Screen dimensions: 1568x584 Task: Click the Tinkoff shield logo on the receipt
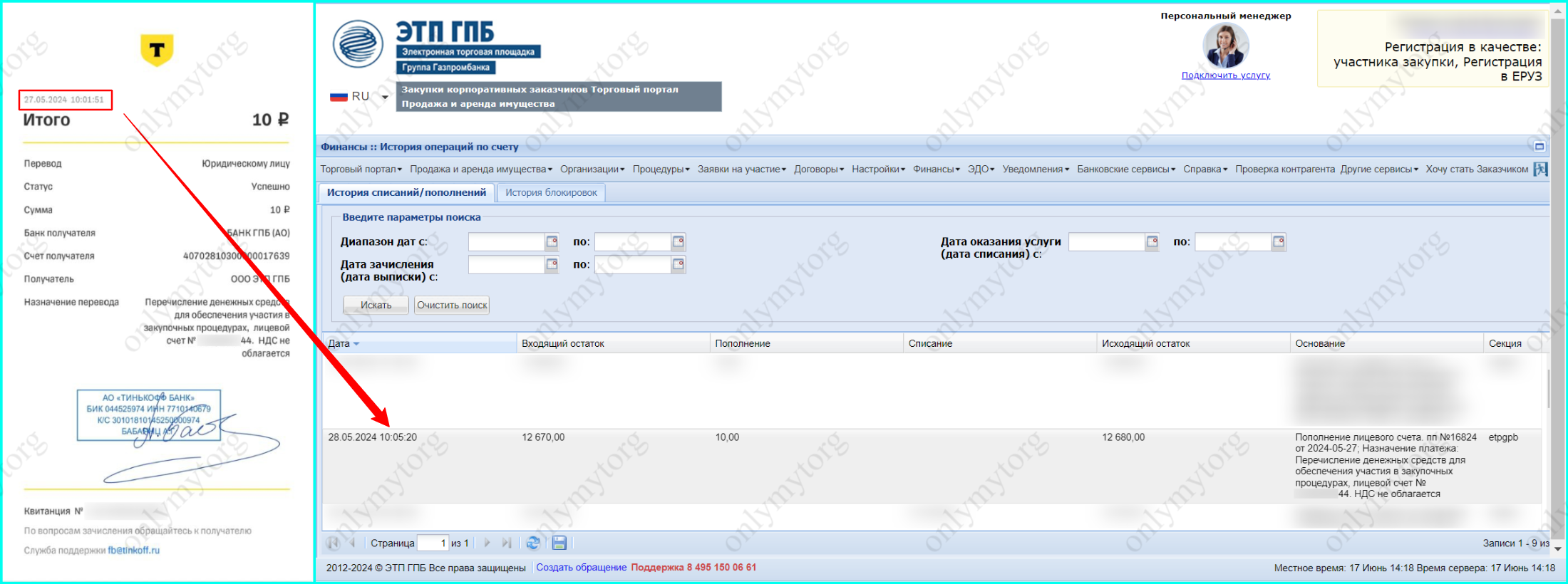pos(157,50)
